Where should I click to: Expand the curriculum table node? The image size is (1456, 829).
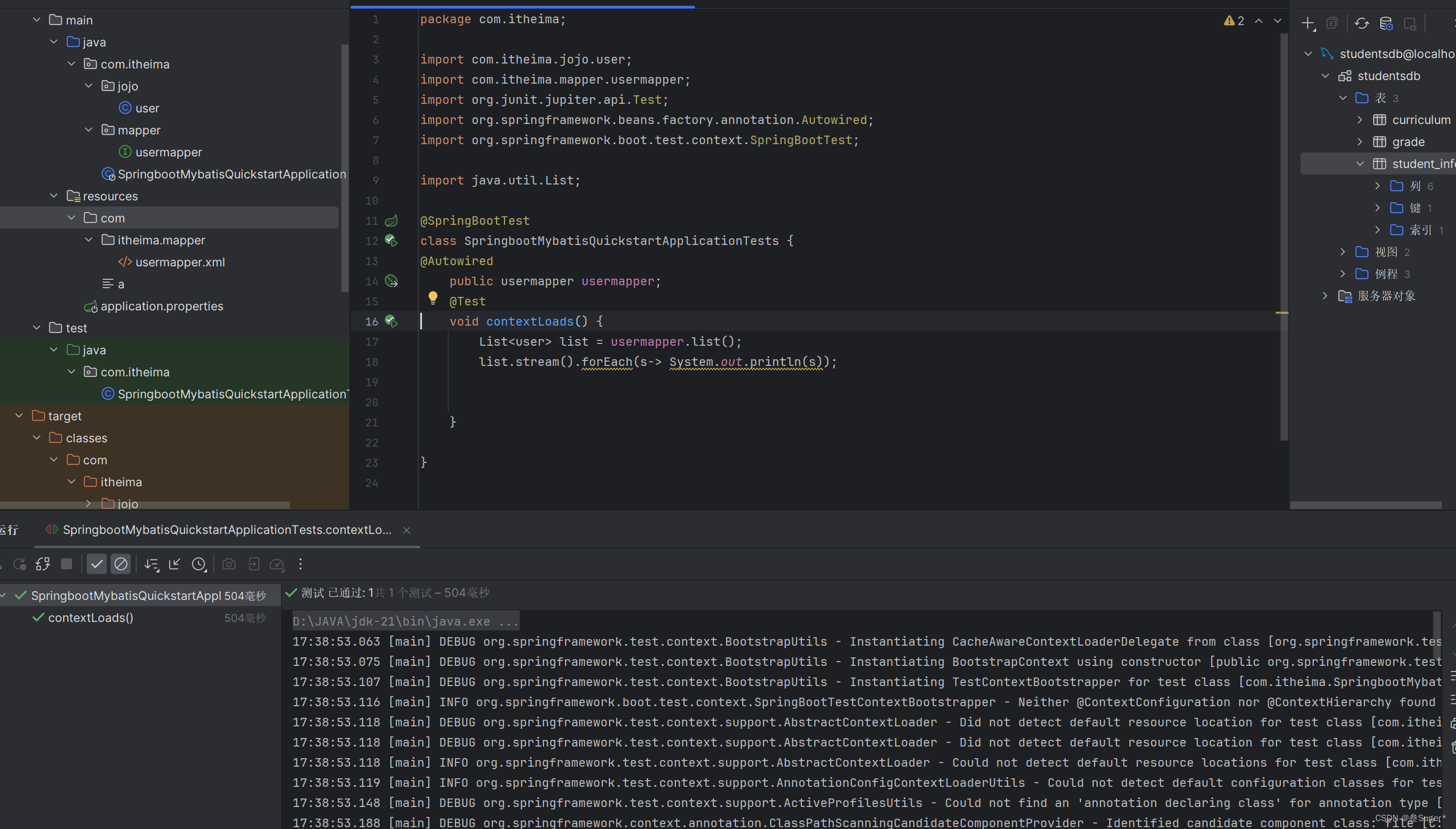1360,120
